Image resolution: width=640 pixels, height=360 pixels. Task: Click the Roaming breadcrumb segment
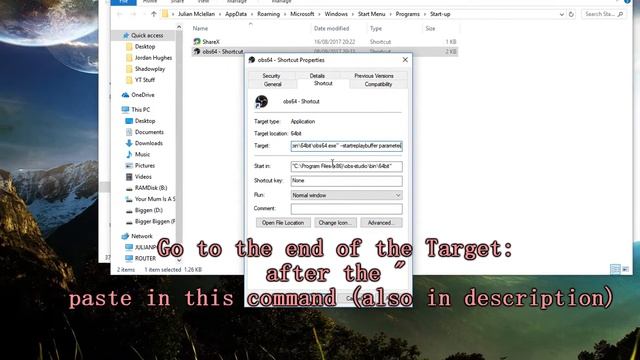tap(269, 14)
